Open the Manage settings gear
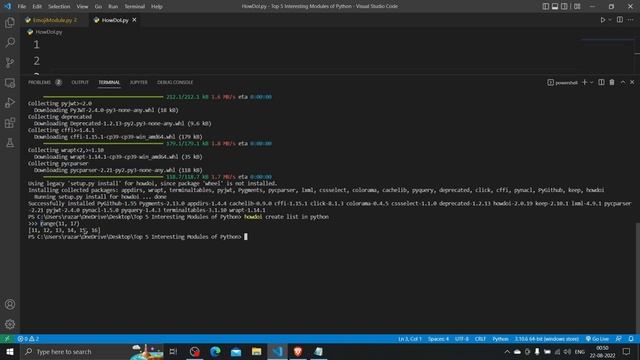640x360 pixels. click(x=10, y=324)
